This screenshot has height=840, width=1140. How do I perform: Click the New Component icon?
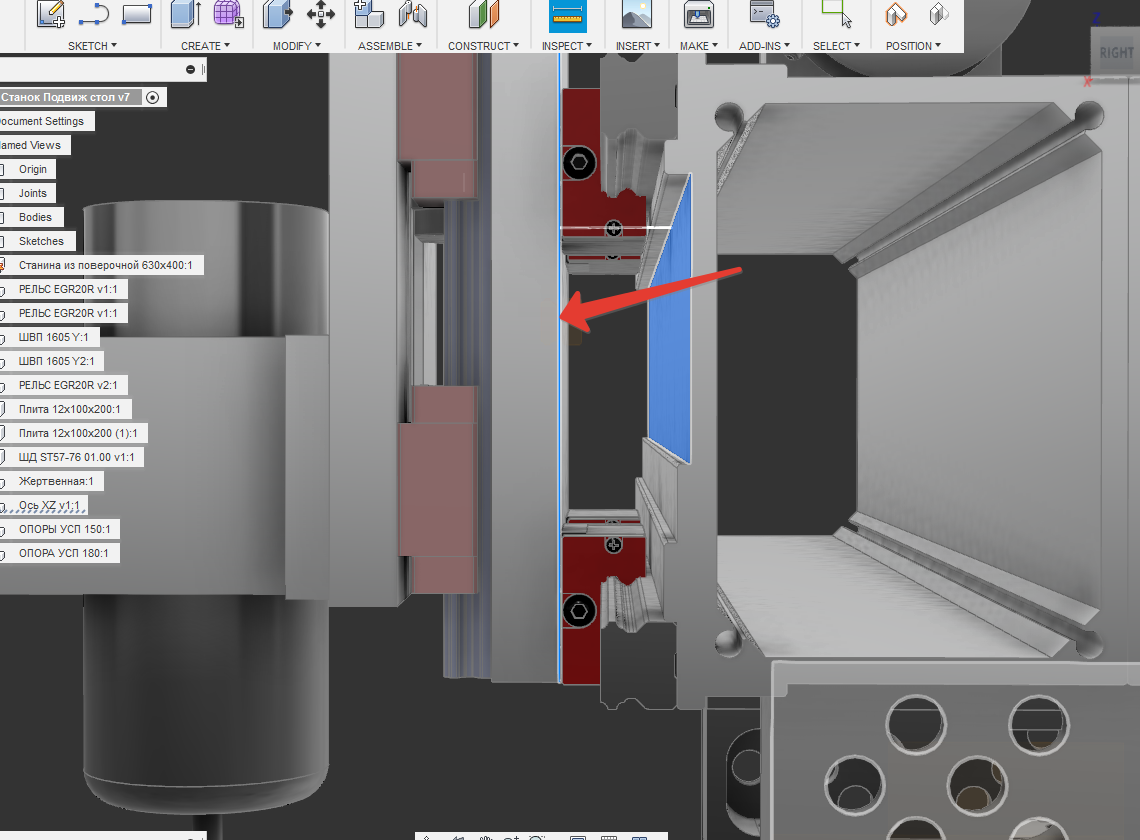[x=369, y=15]
